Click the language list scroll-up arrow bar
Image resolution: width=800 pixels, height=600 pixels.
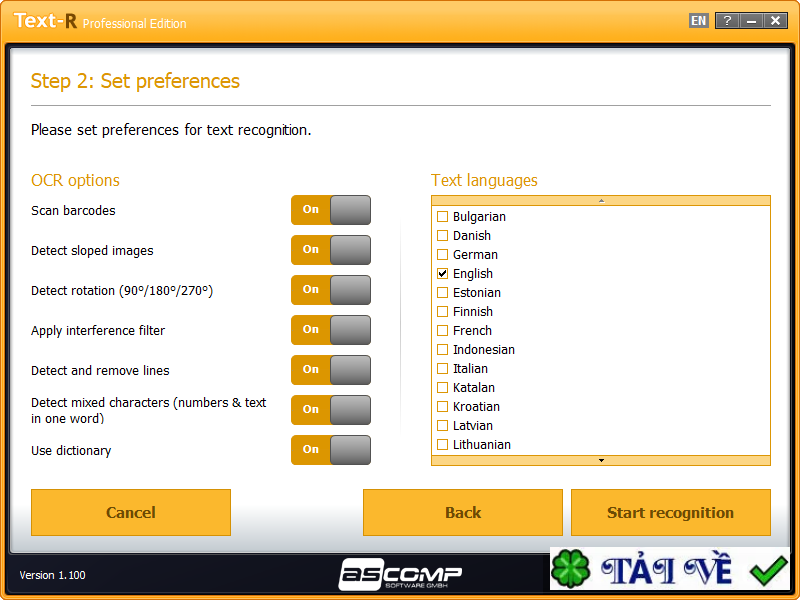(601, 201)
